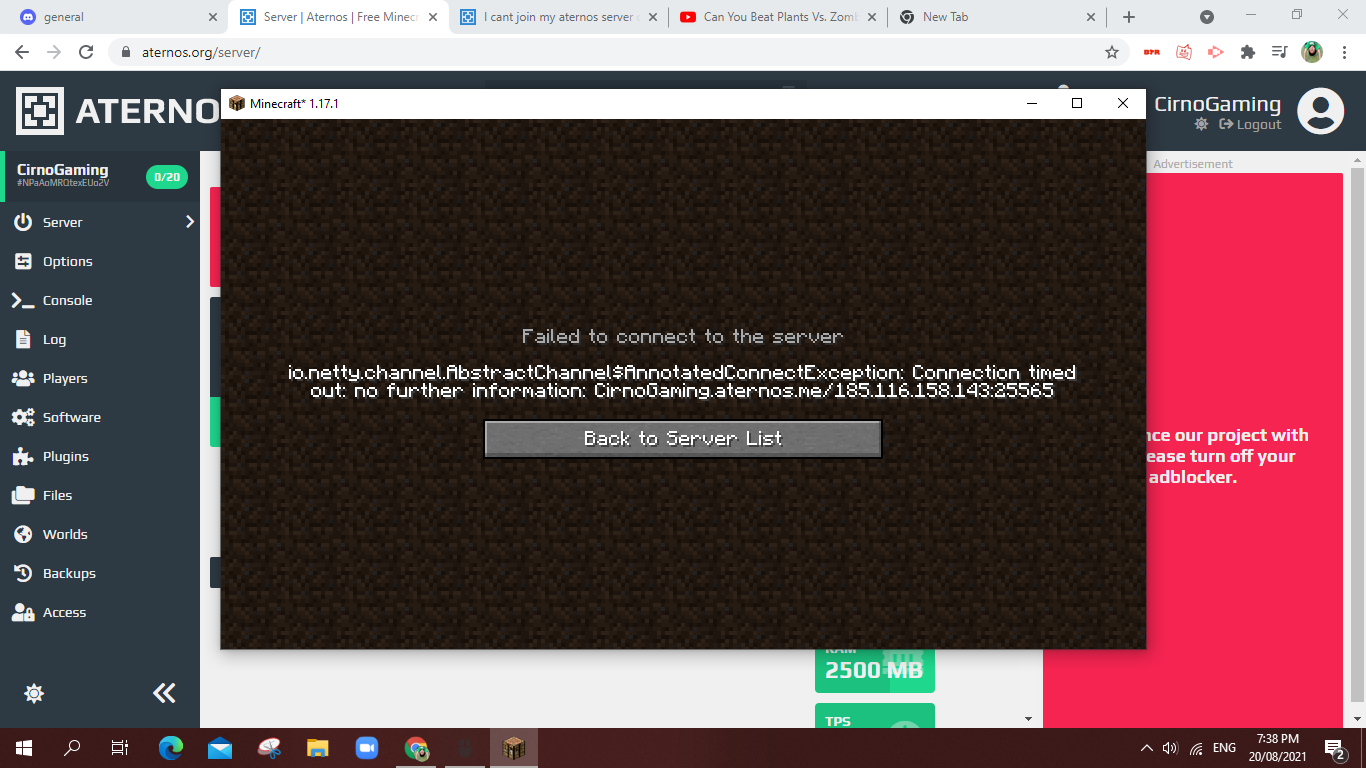Switch to the Discord general tab
The height and width of the screenshot is (768, 1366).
116,17
